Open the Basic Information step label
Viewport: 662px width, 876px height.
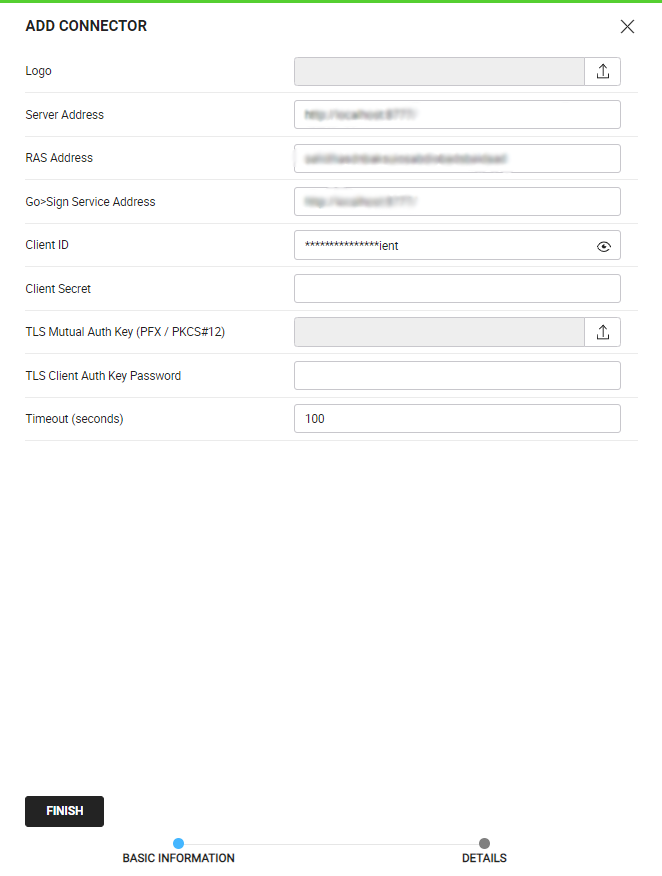tap(178, 858)
